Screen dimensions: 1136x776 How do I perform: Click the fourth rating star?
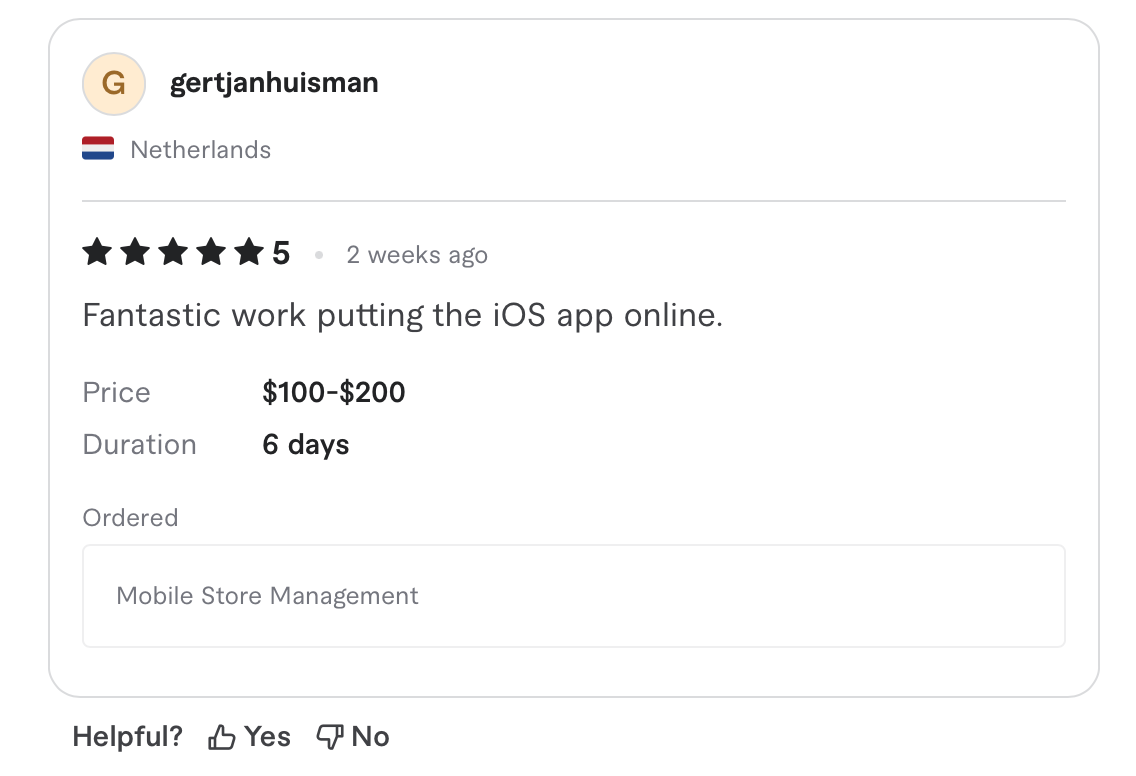[x=208, y=253]
